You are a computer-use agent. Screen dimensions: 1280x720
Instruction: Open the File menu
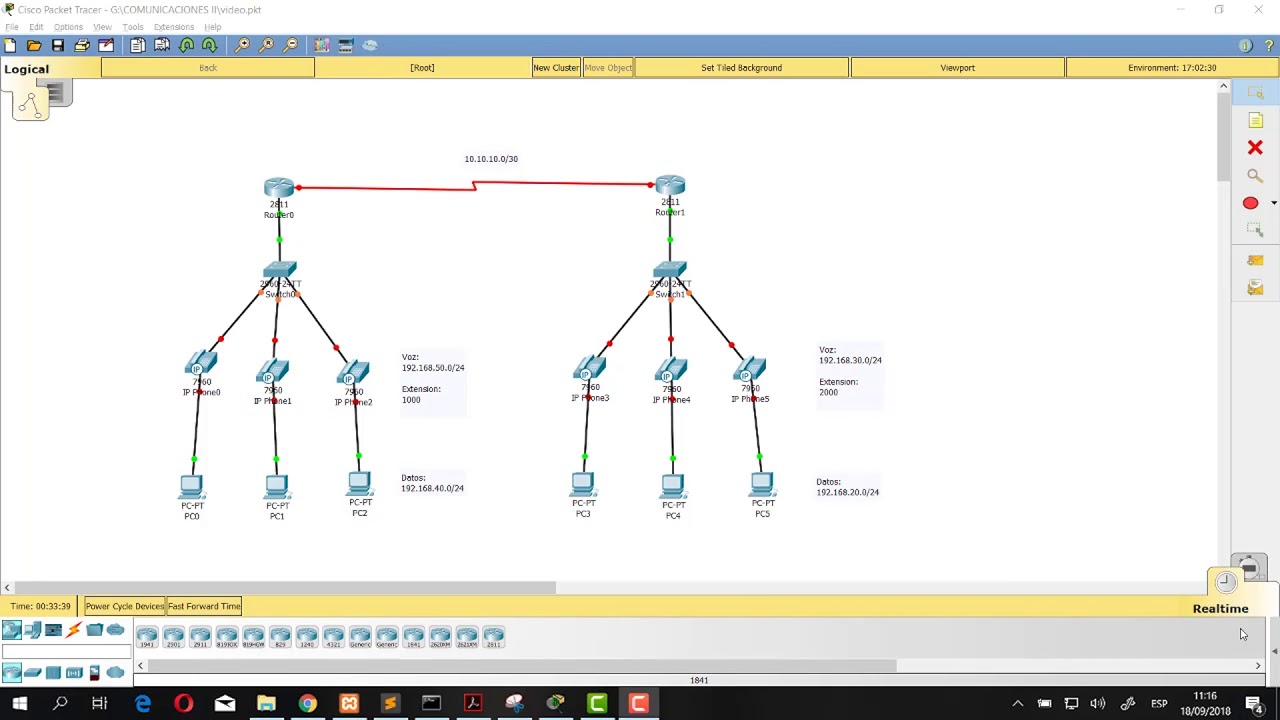pos(12,27)
